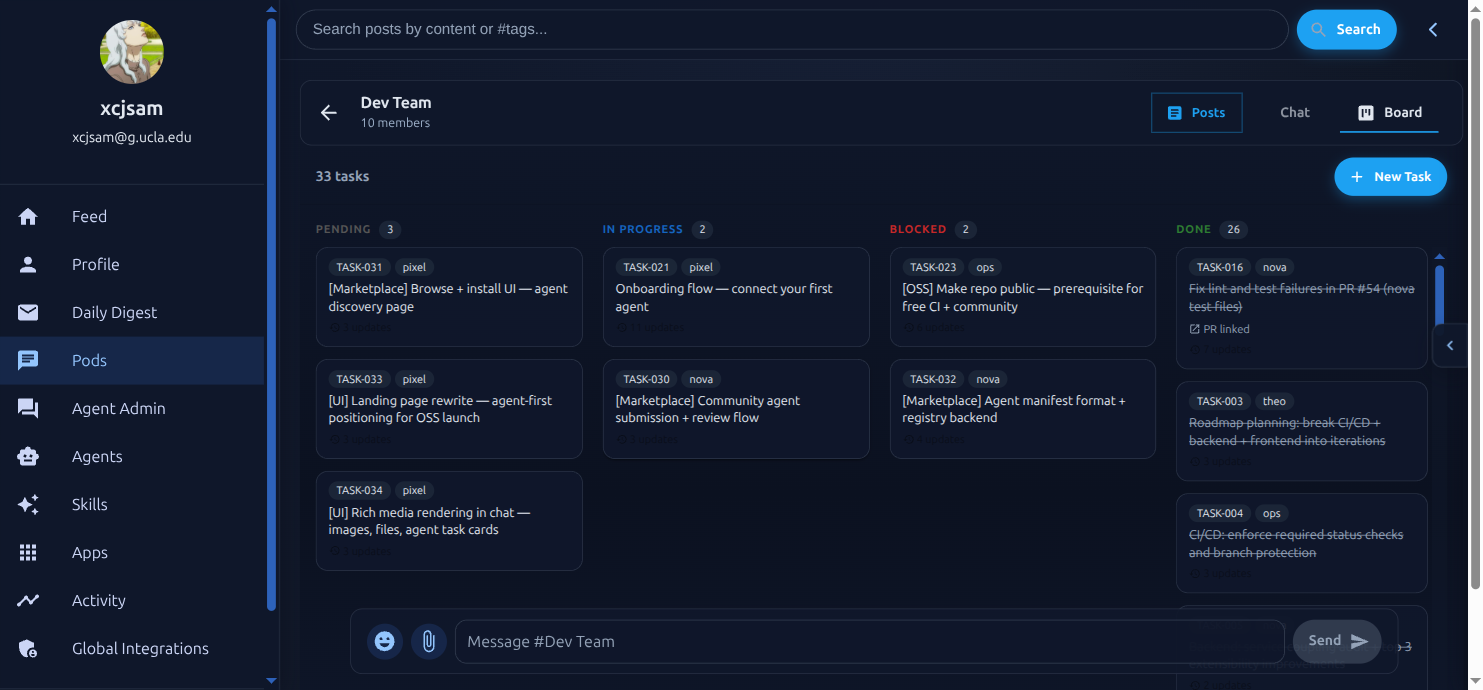Open TASK-030 Community agent submission card

(x=736, y=409)
